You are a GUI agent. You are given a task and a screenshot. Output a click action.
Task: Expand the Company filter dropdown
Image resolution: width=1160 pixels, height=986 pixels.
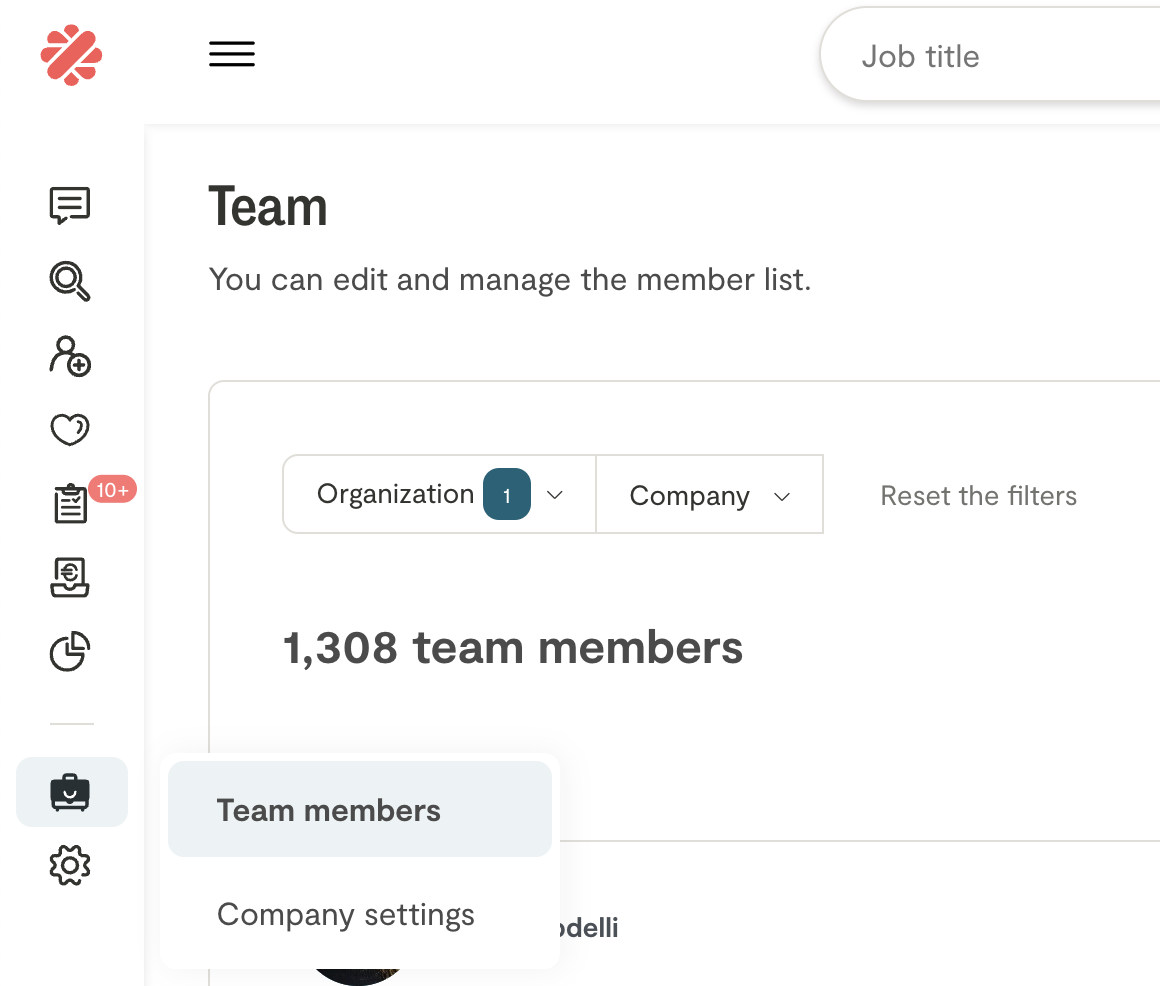tap(709, 496)
